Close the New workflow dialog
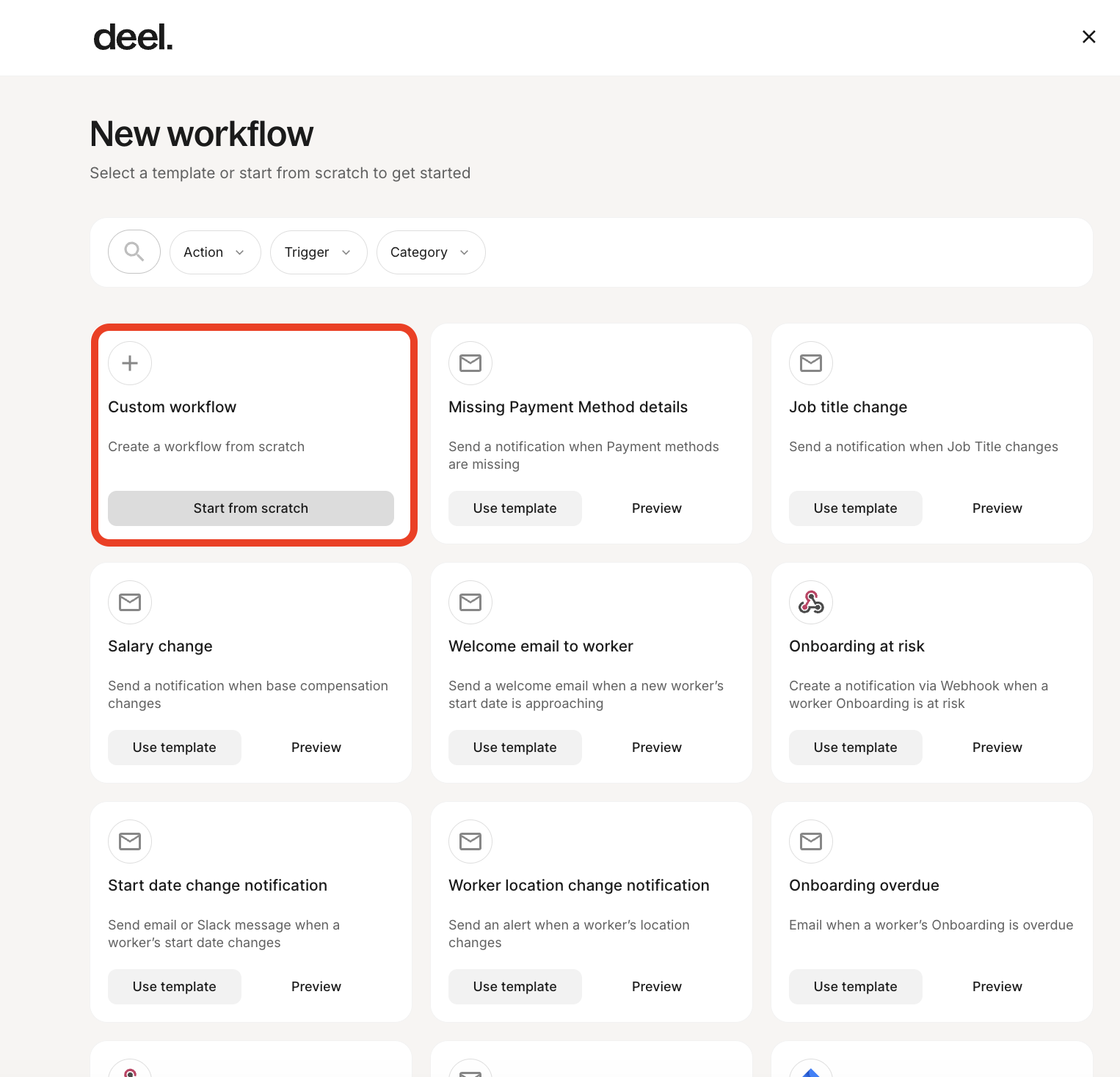 1088,37
